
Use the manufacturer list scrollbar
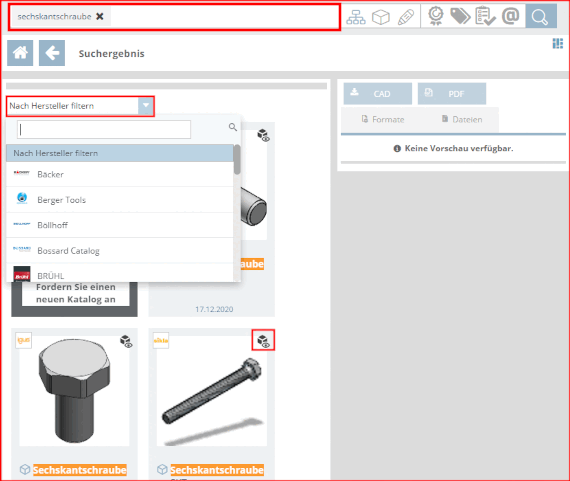pos(237,159)
